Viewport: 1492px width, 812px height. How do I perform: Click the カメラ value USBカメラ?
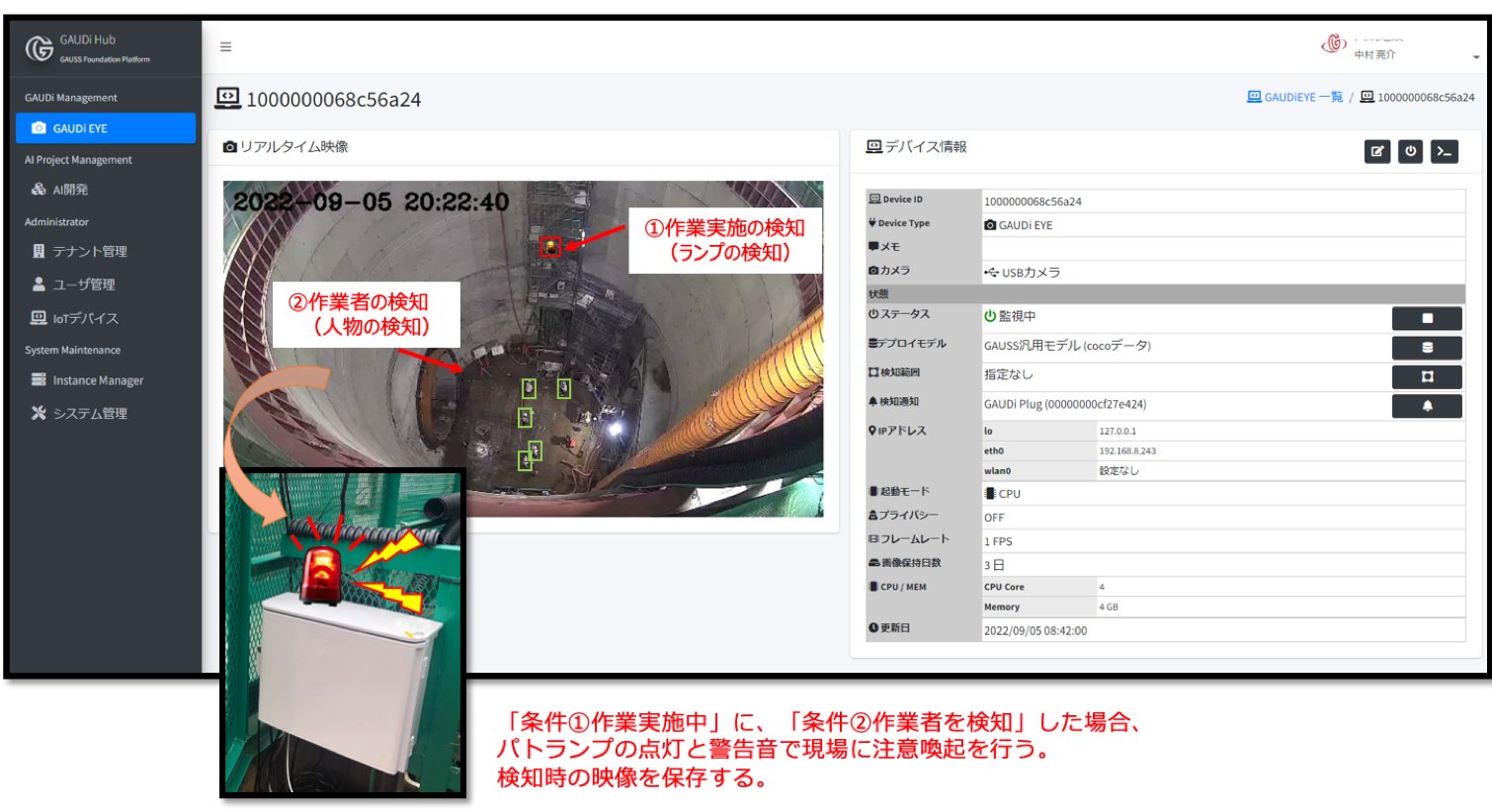point(1023,273)
